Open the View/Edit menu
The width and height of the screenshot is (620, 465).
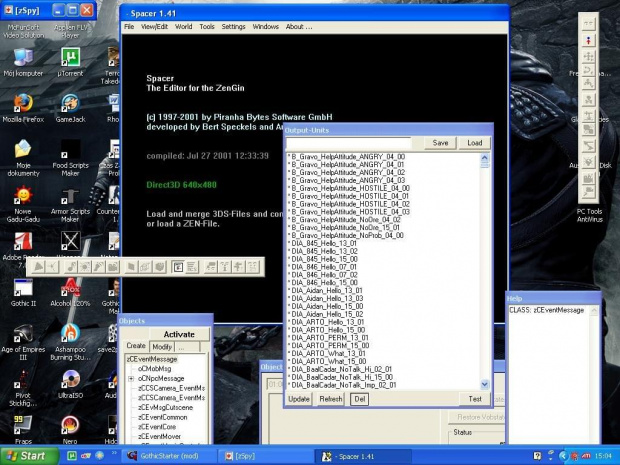[x=154, y=26]
